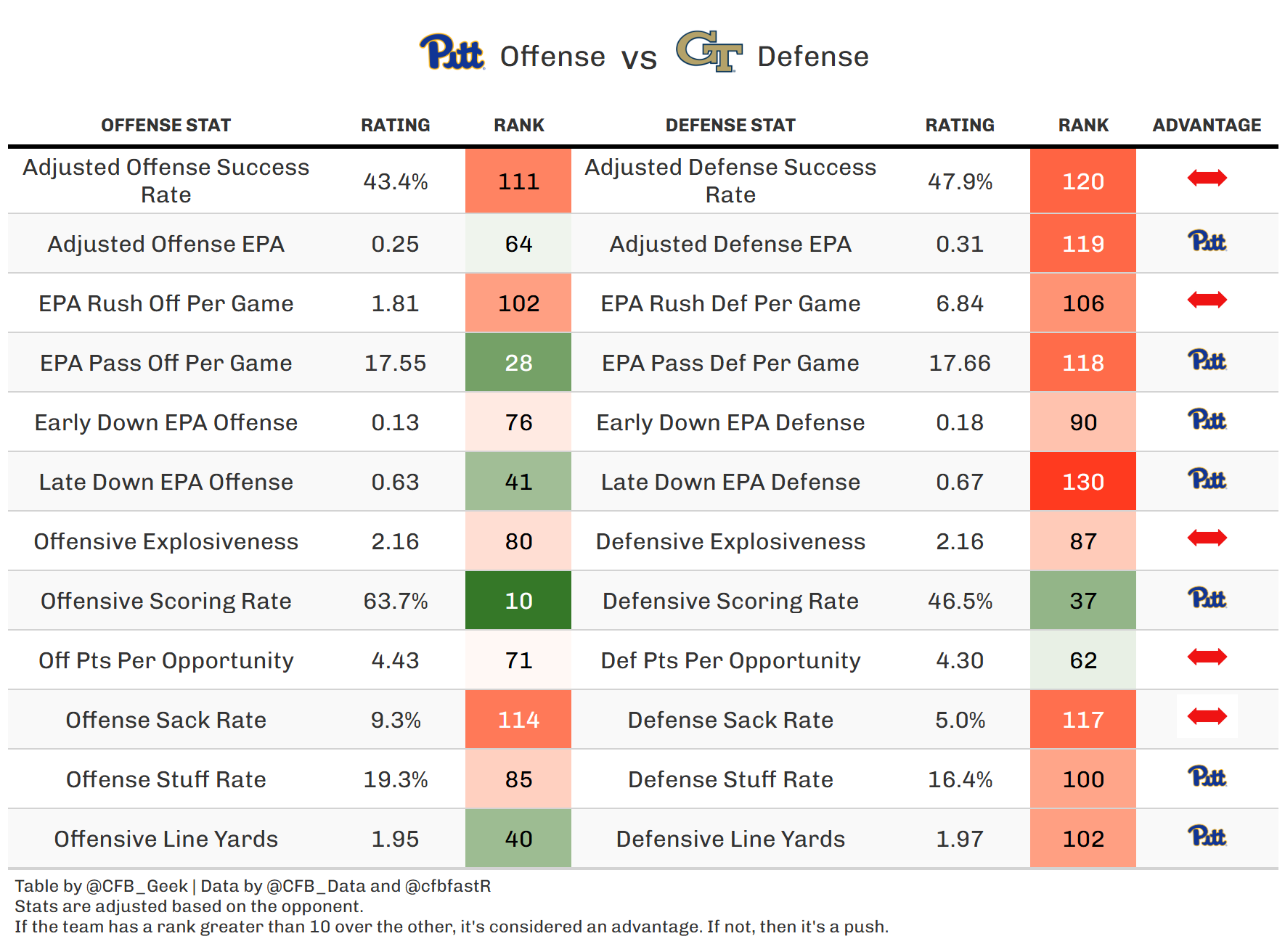The height and width of the screenshot is (952, 1285).
Task: Click the push arrow in Offensive Explosiveness row
Action: [1207, 538]
